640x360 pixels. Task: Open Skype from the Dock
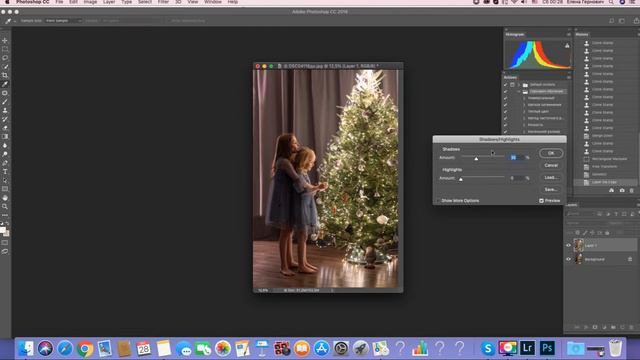click(x=487, y=348)
